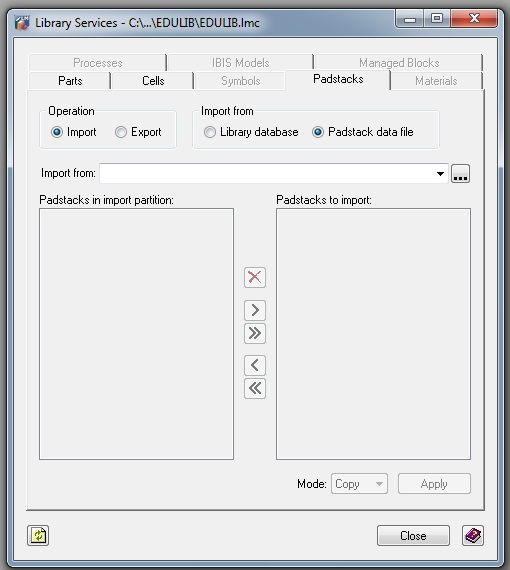Click the single left arrow exclude button
Viewport: 510px width, 570px height.
pos(254,365)
